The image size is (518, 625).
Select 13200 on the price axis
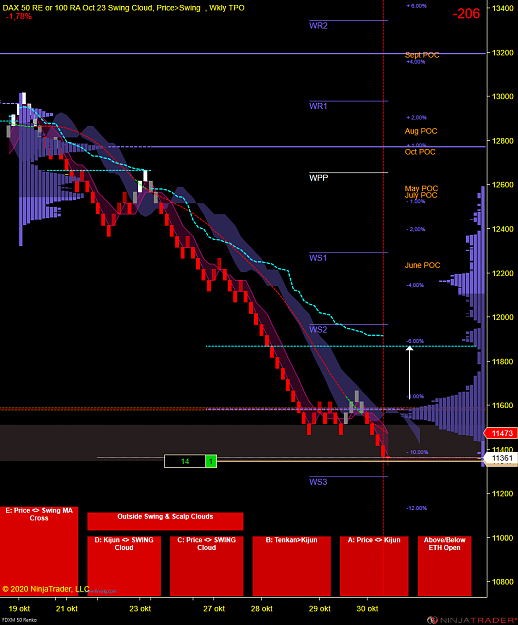tap(502, 53)
